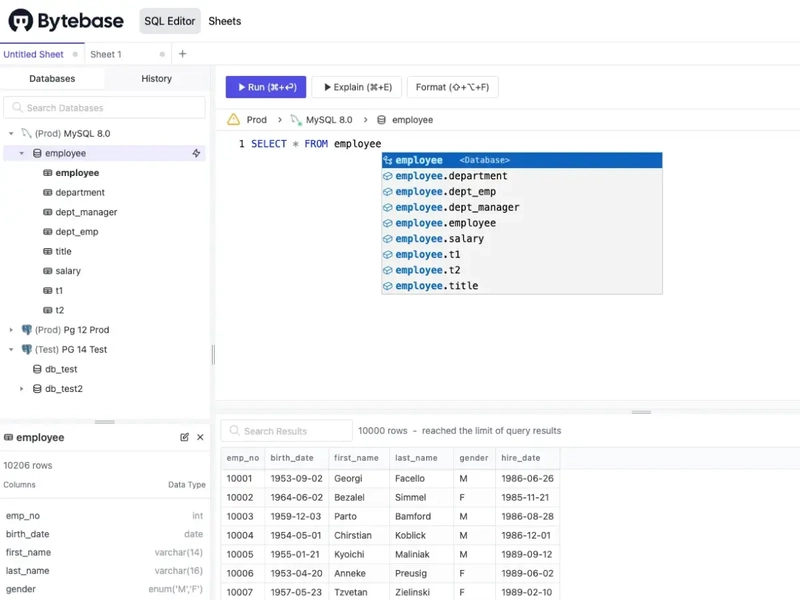This screenshot has width=800, height=600.
Task: Click the PostgreSQL icon for Pg 12 Prod
Action: pos(26,330)
